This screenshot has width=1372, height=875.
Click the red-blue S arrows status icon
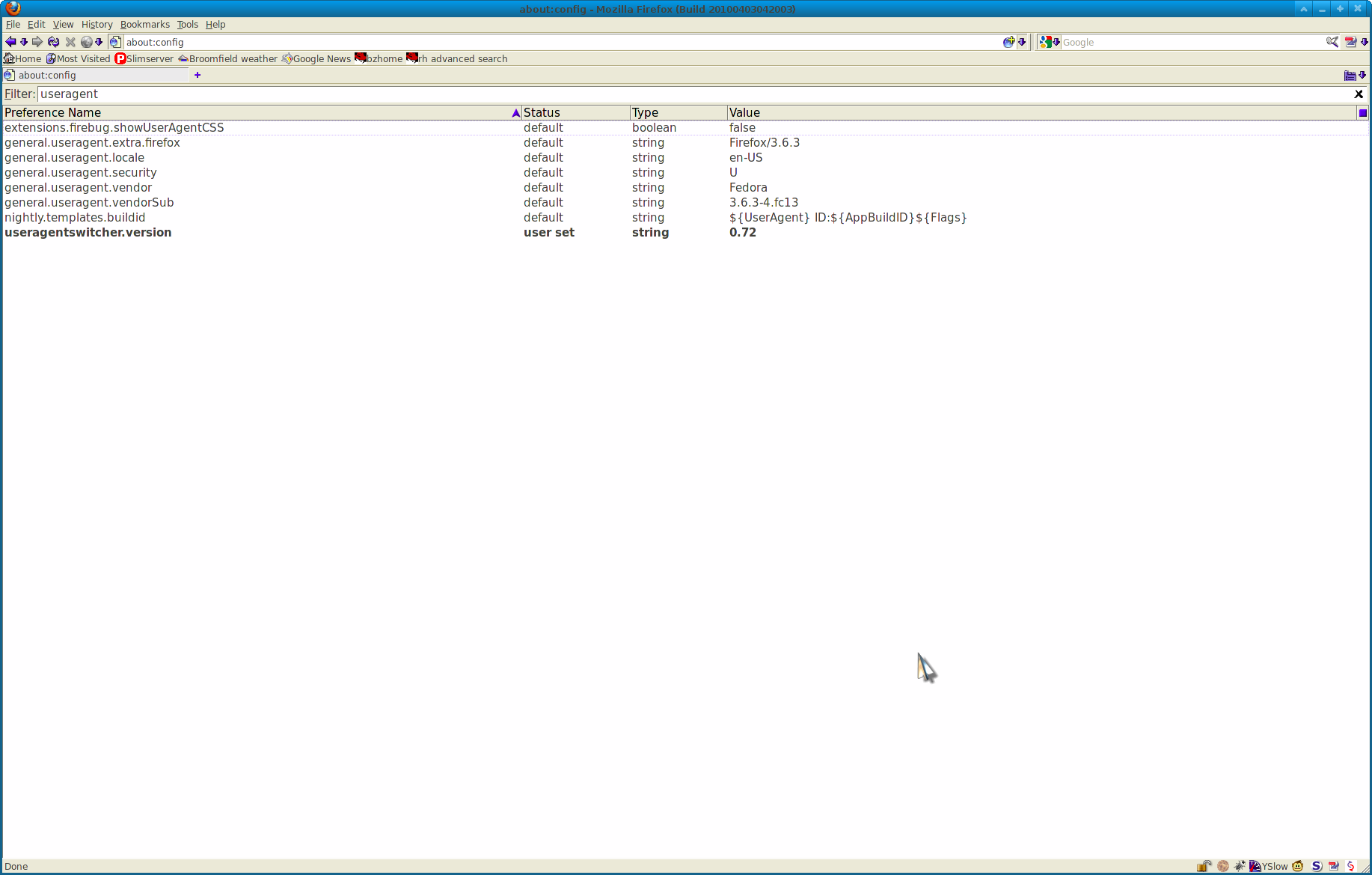click(x=1351, y=866)
